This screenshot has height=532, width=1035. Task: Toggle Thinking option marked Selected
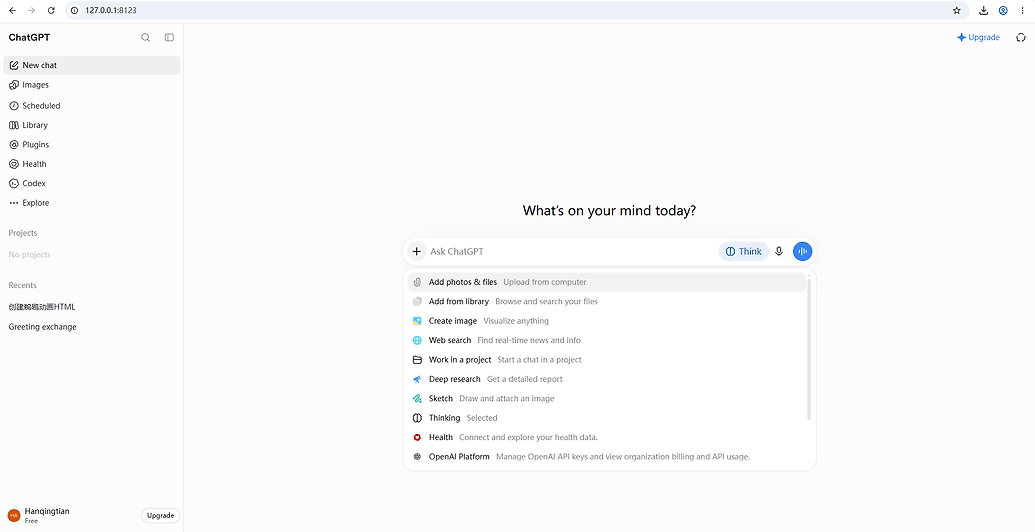[607, 418]
